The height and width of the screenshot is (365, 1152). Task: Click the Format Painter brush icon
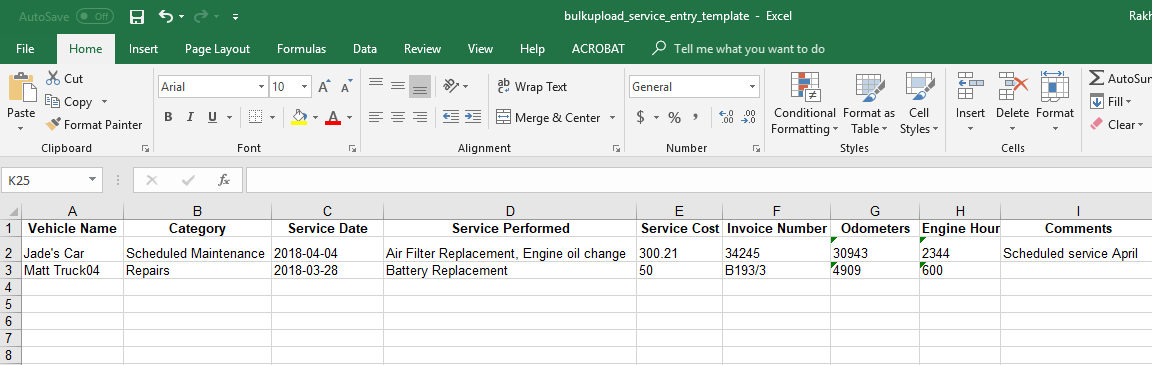point(53,124)
